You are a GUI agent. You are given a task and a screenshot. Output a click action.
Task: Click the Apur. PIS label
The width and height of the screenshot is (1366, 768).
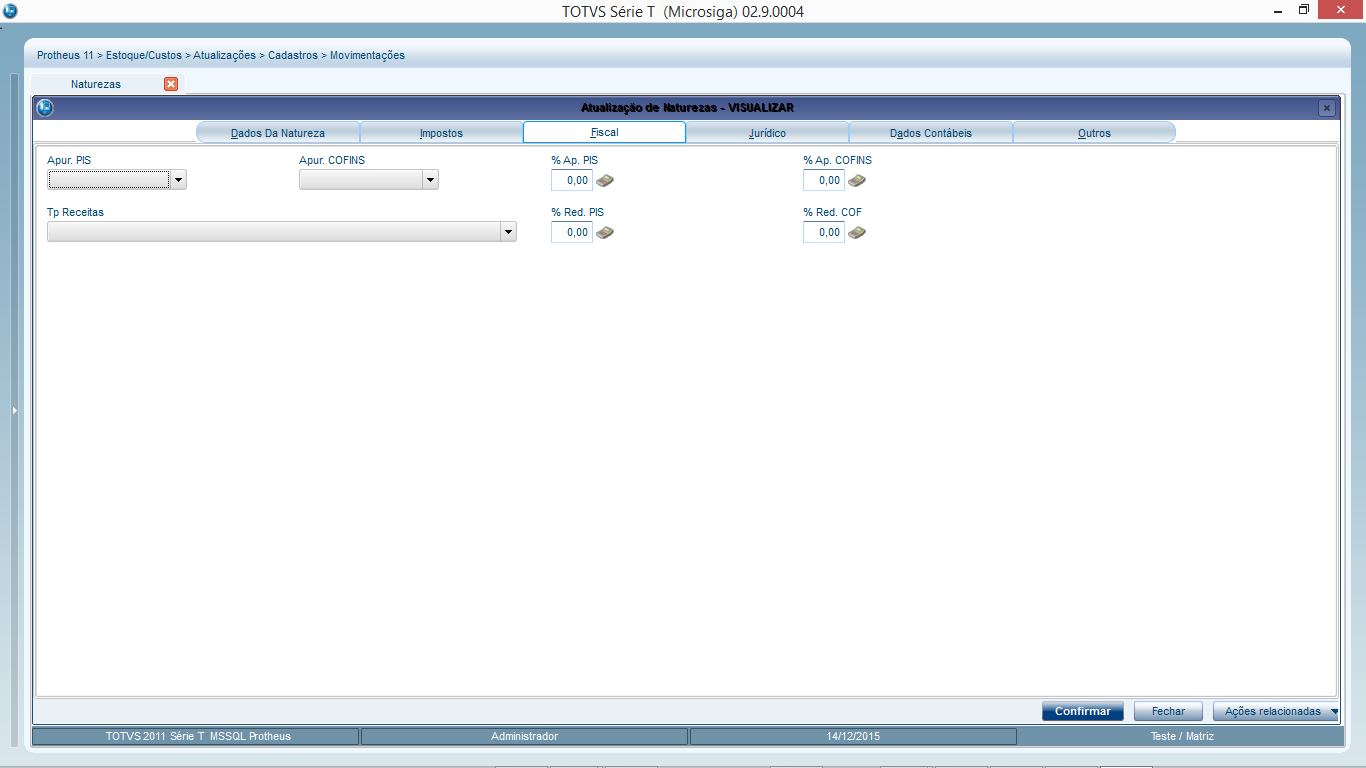[x=69, y=160]
